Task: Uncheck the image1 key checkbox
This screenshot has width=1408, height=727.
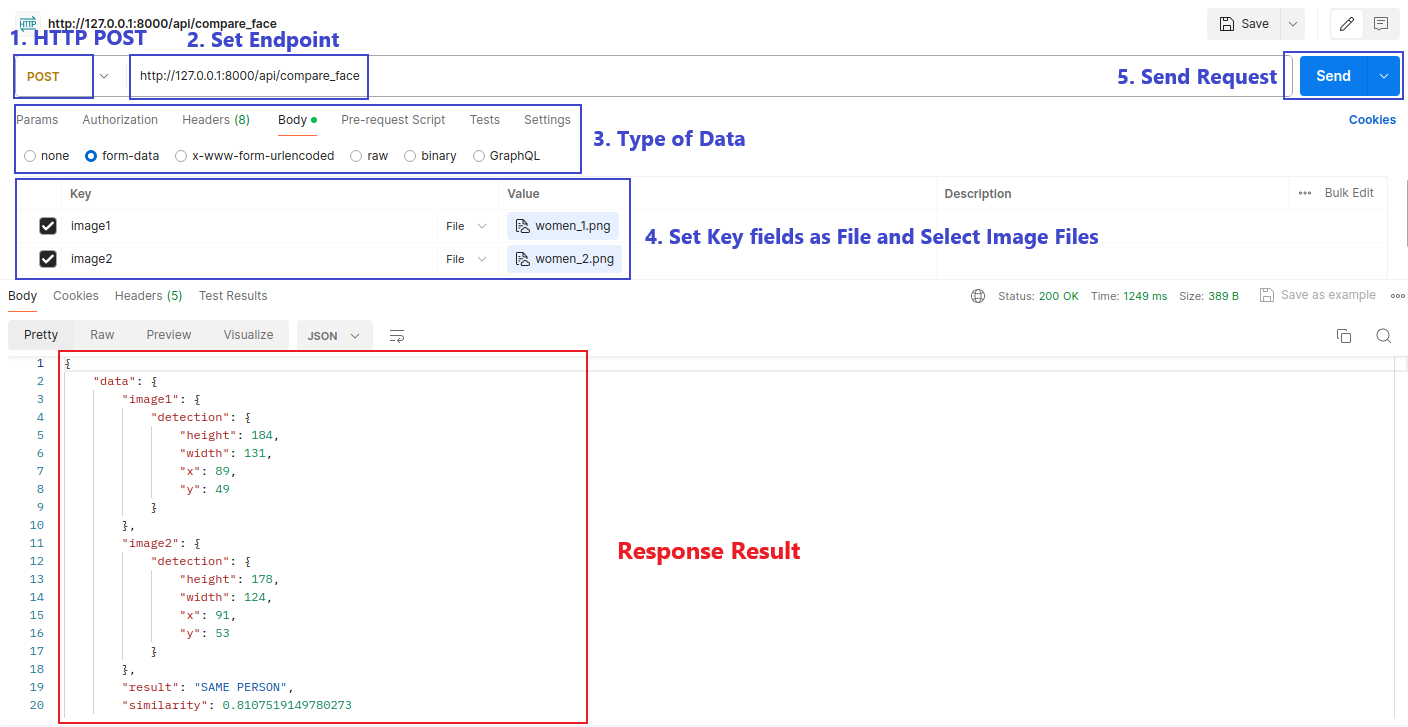Action: pos(48,226)
